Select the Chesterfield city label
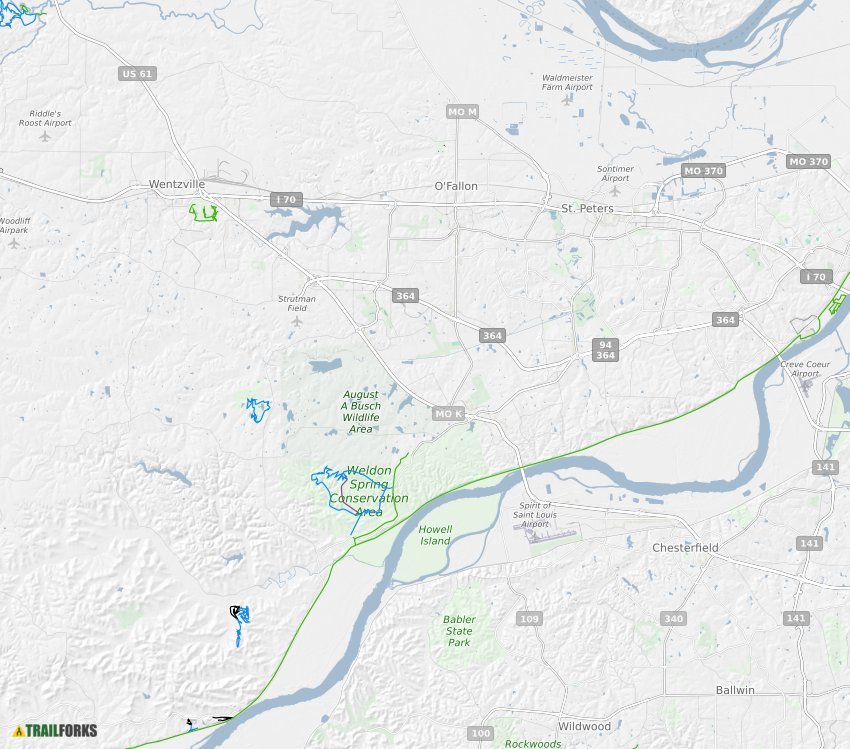 (685, 548)
